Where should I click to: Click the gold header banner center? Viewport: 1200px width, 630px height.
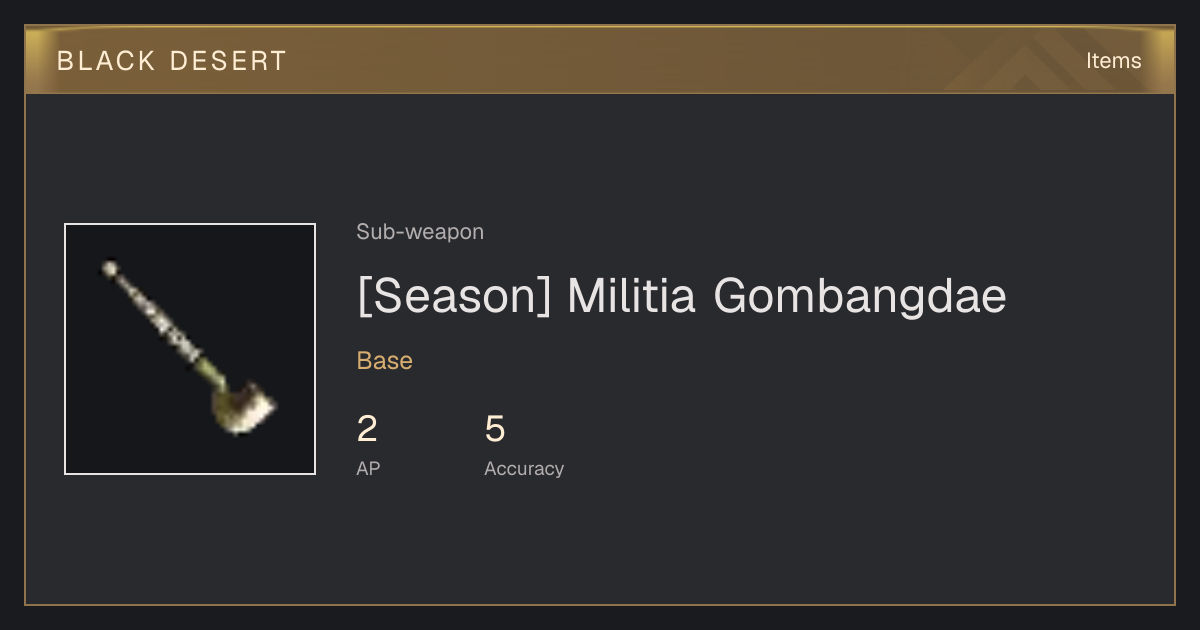[x=600, y=60]
